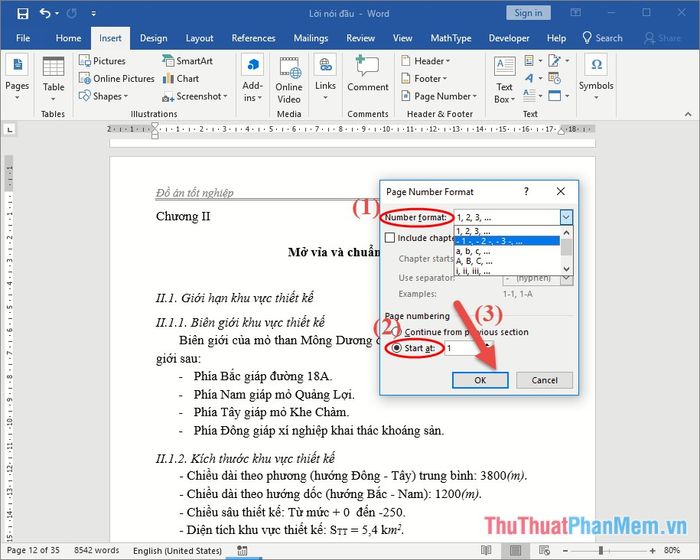Enable Include chapter number checkbox

click(x=391, y=238)
